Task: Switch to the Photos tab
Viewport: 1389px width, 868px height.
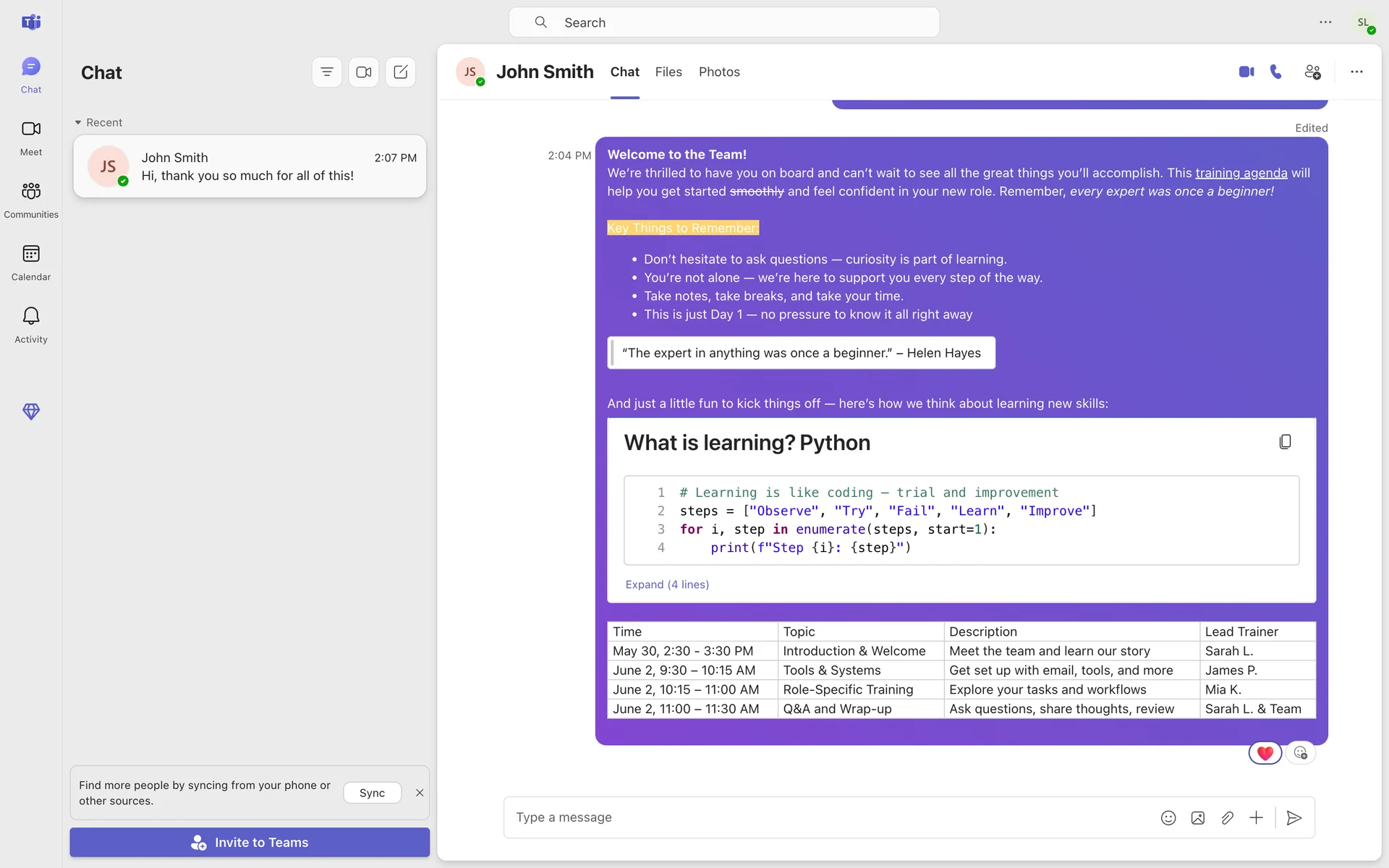Action: click(719, 72)
